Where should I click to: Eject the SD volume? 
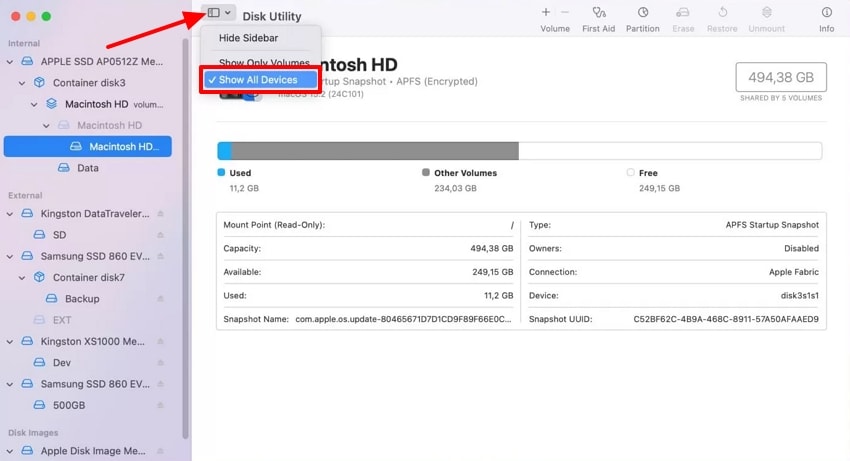(160, 235)
